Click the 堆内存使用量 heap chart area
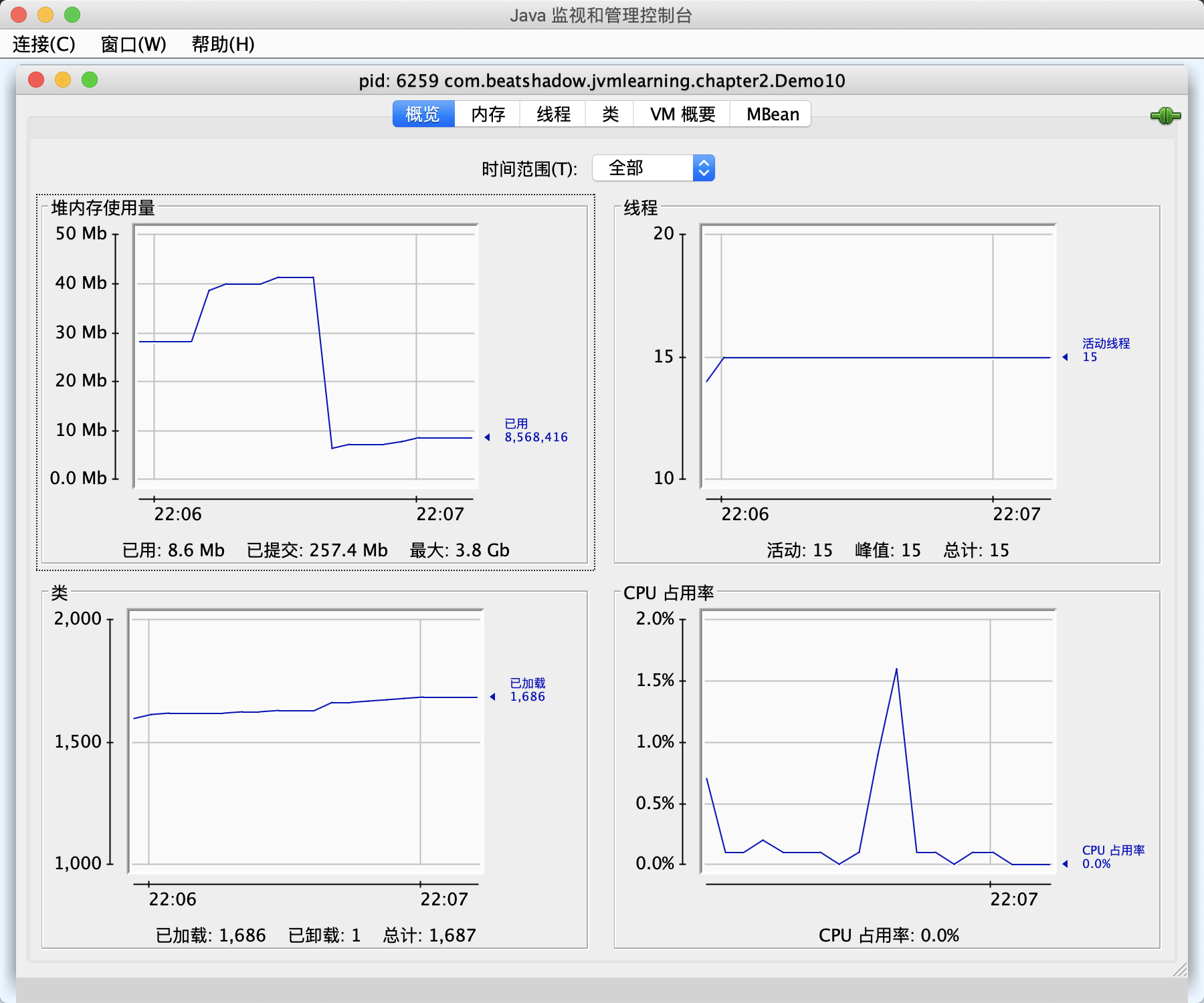The width and height of the screenshot is (1204, 1003). tap(306, 356)
